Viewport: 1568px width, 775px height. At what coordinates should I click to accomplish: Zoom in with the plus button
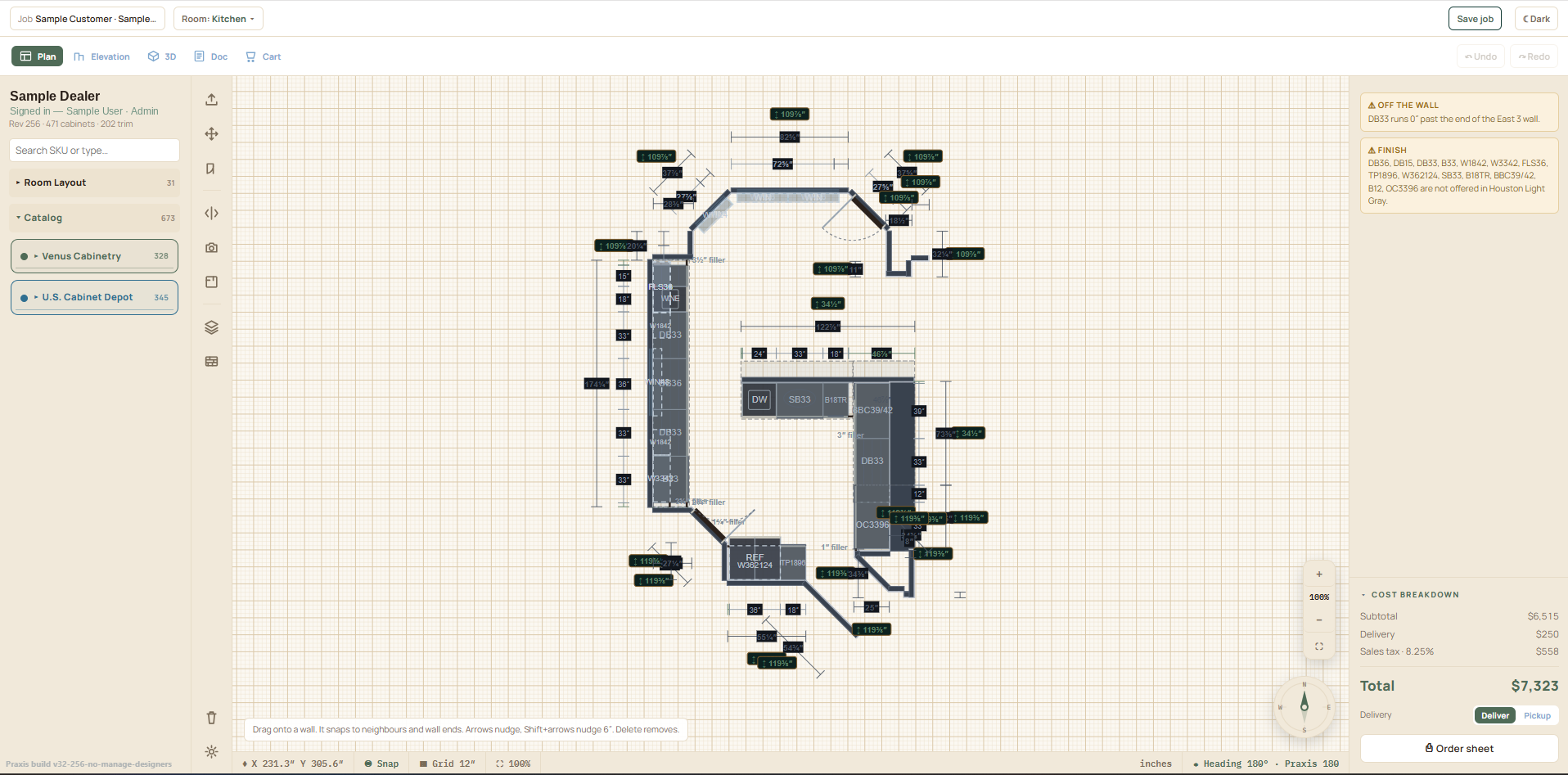pos(1319,574)
